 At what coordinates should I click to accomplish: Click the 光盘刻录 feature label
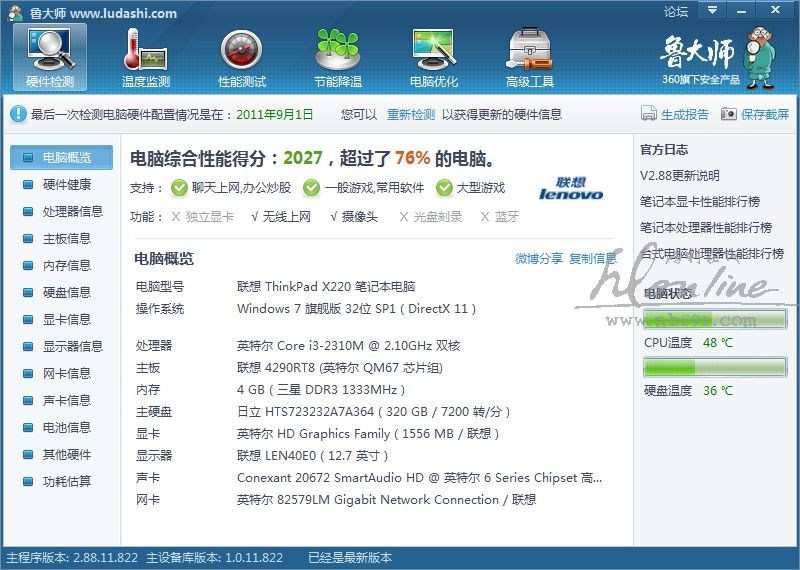click(x=437, y=217)
